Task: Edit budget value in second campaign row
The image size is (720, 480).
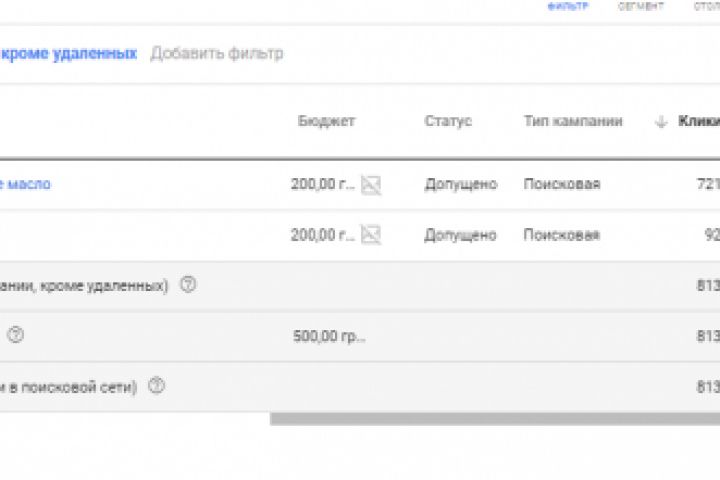Action: 322,235
